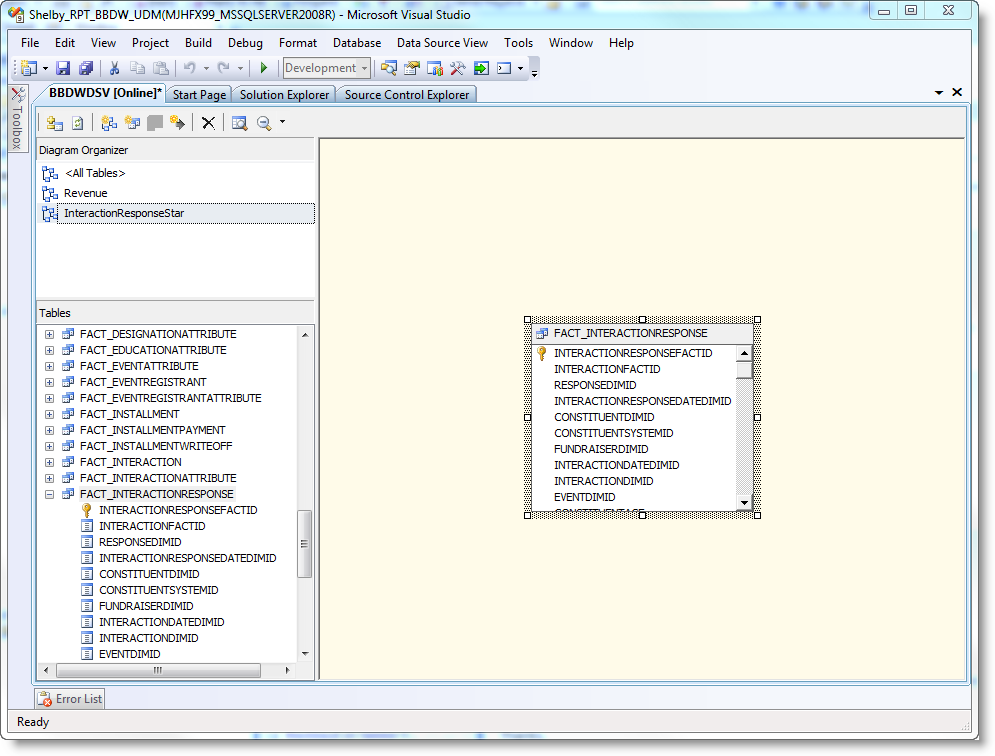
Task: Open the New Project dropdown arrow
Action: (x=45, y=69)
